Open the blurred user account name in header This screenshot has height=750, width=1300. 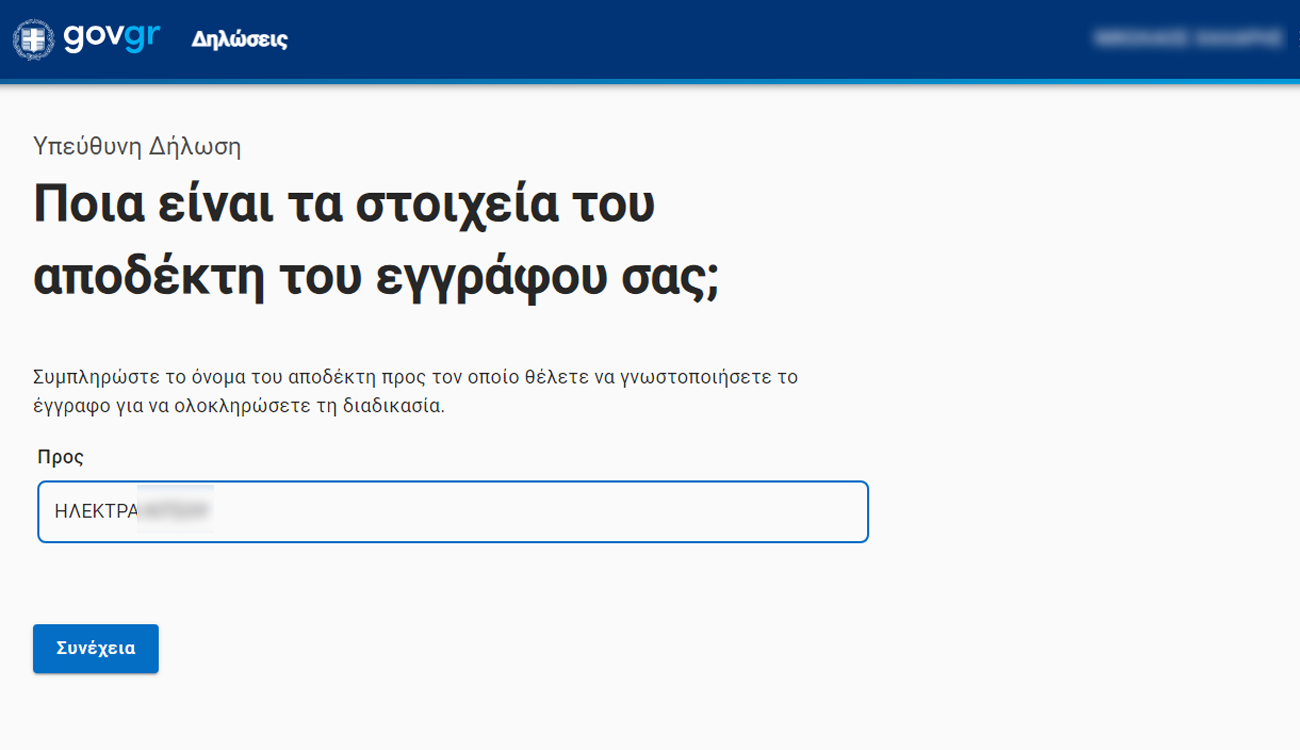pyautogui.click(x=1187, y=38)
